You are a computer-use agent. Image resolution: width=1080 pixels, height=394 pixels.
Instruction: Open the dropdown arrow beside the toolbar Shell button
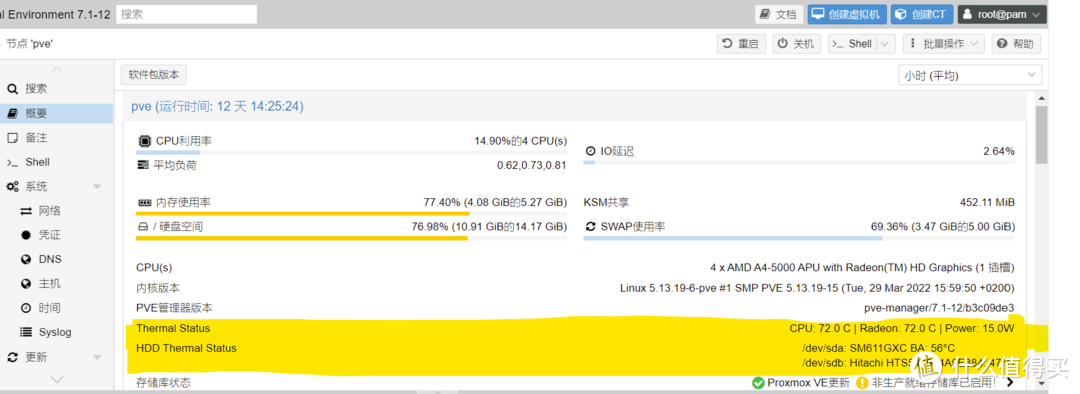coord(886,44)
